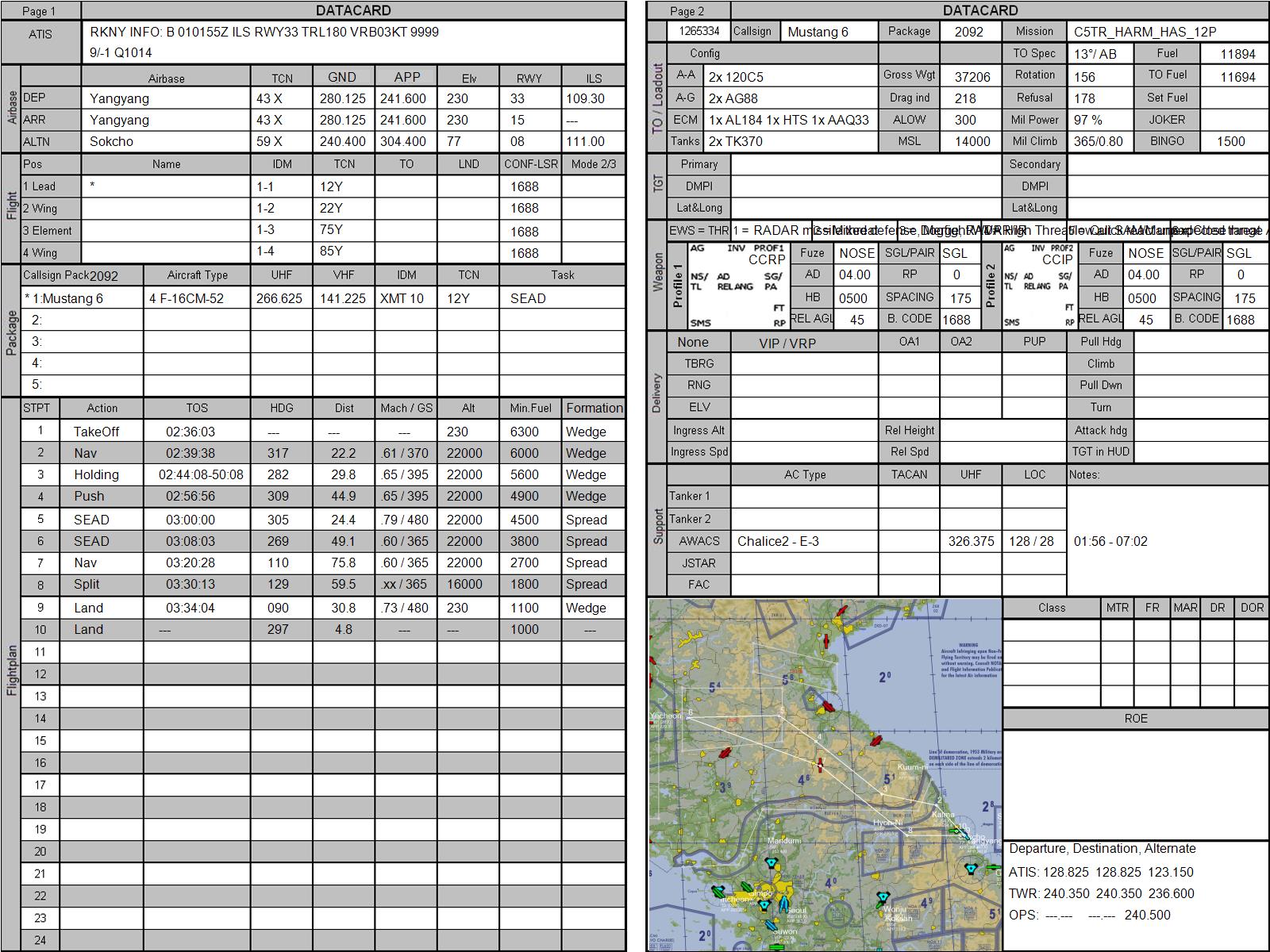
Task: Switch to the Page 2 header tab
Action: pos(687,11)
